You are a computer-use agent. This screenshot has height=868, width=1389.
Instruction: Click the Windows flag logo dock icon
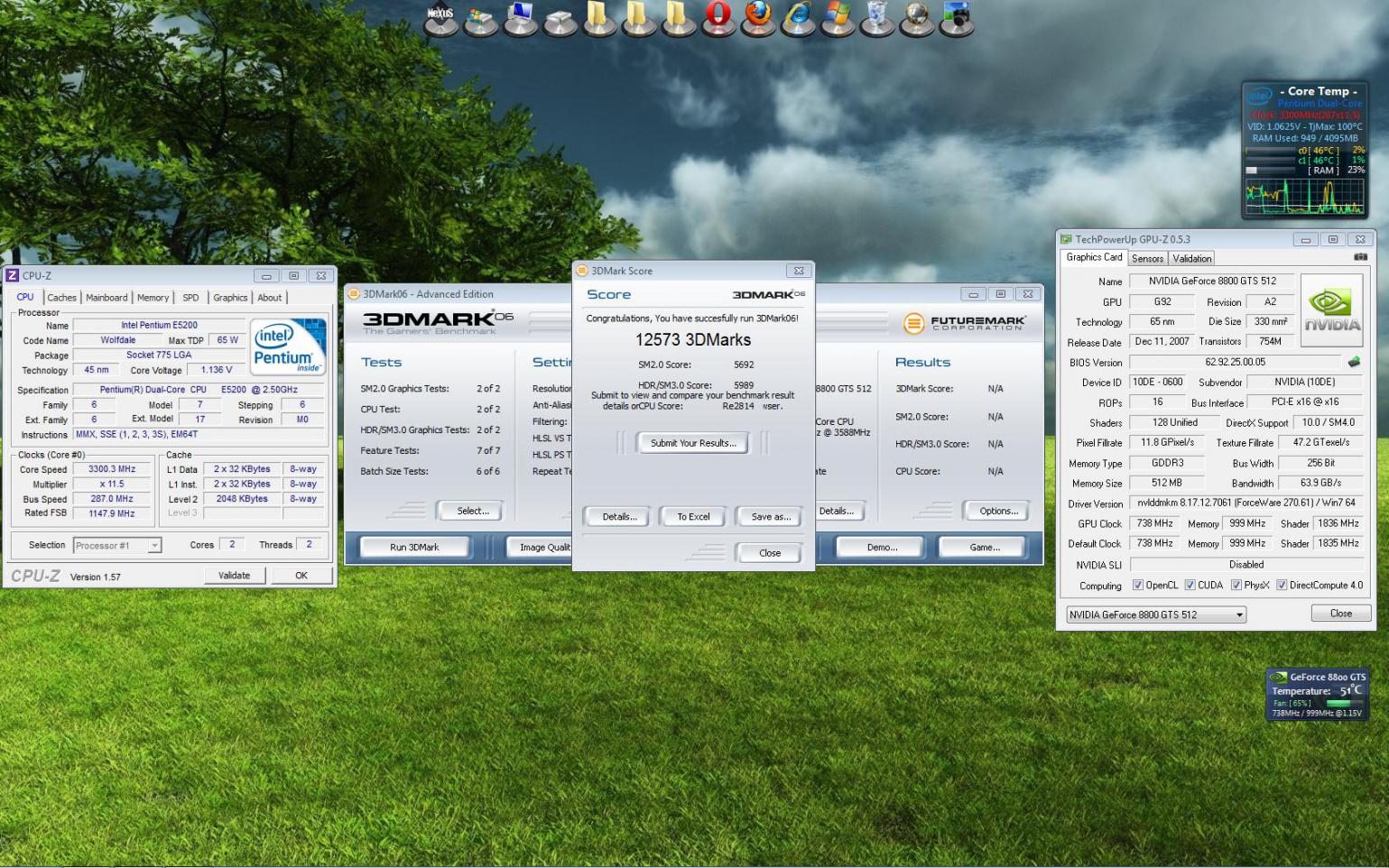(838, 18)
